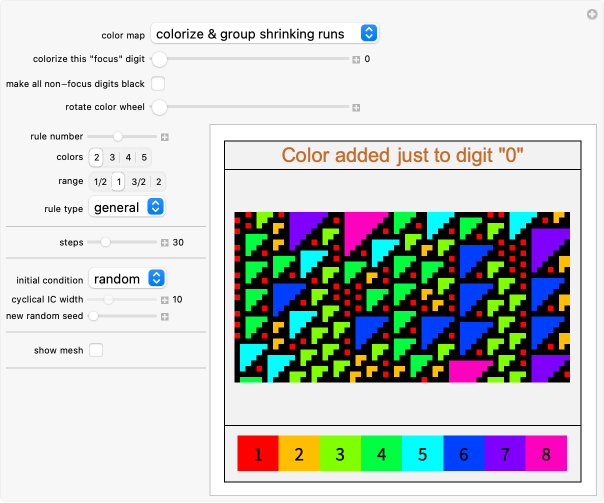
Task: Click the new random seed plus icon
Action: click(165, 317)
